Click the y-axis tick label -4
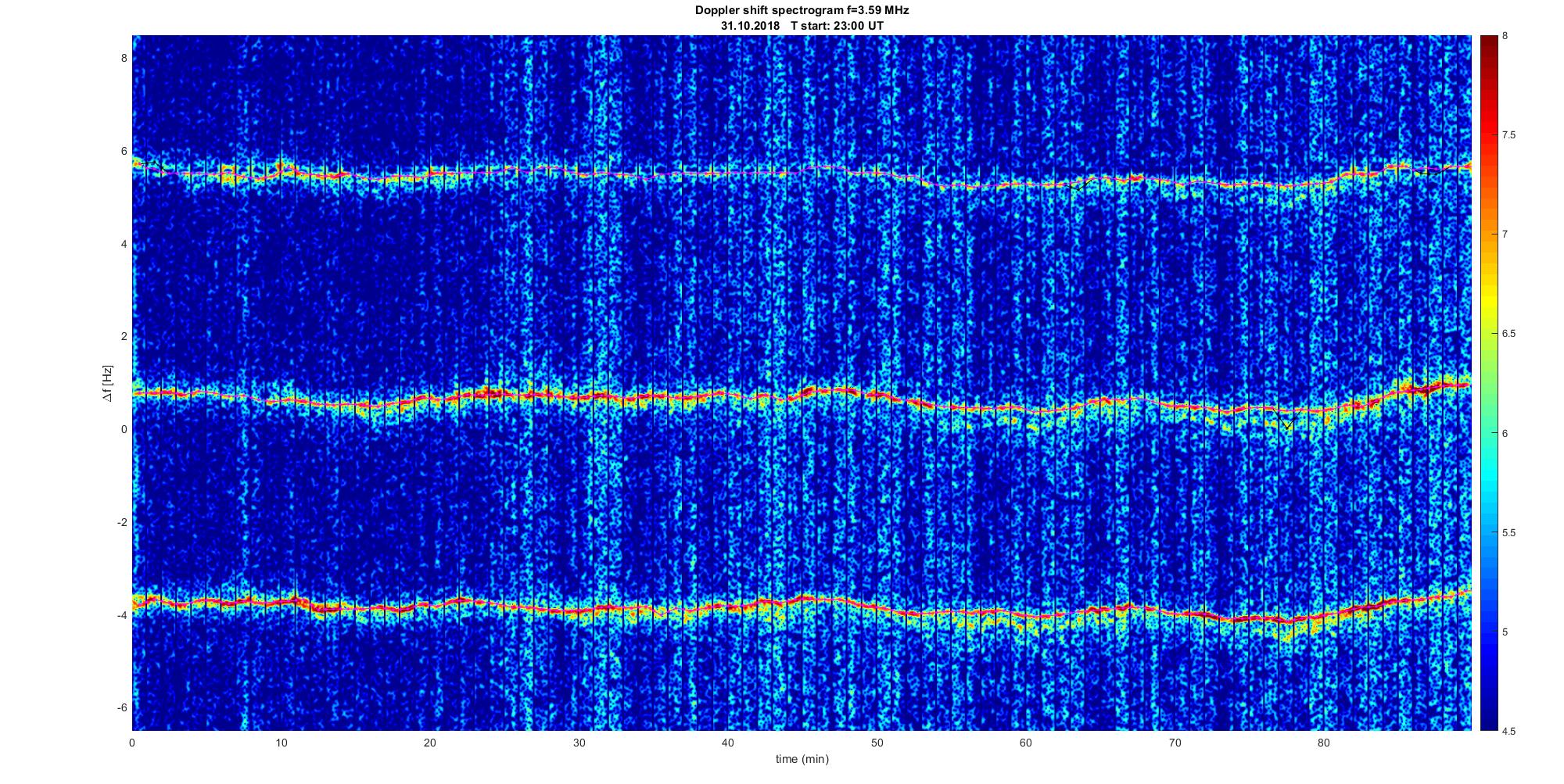 [x=122, y=615]
